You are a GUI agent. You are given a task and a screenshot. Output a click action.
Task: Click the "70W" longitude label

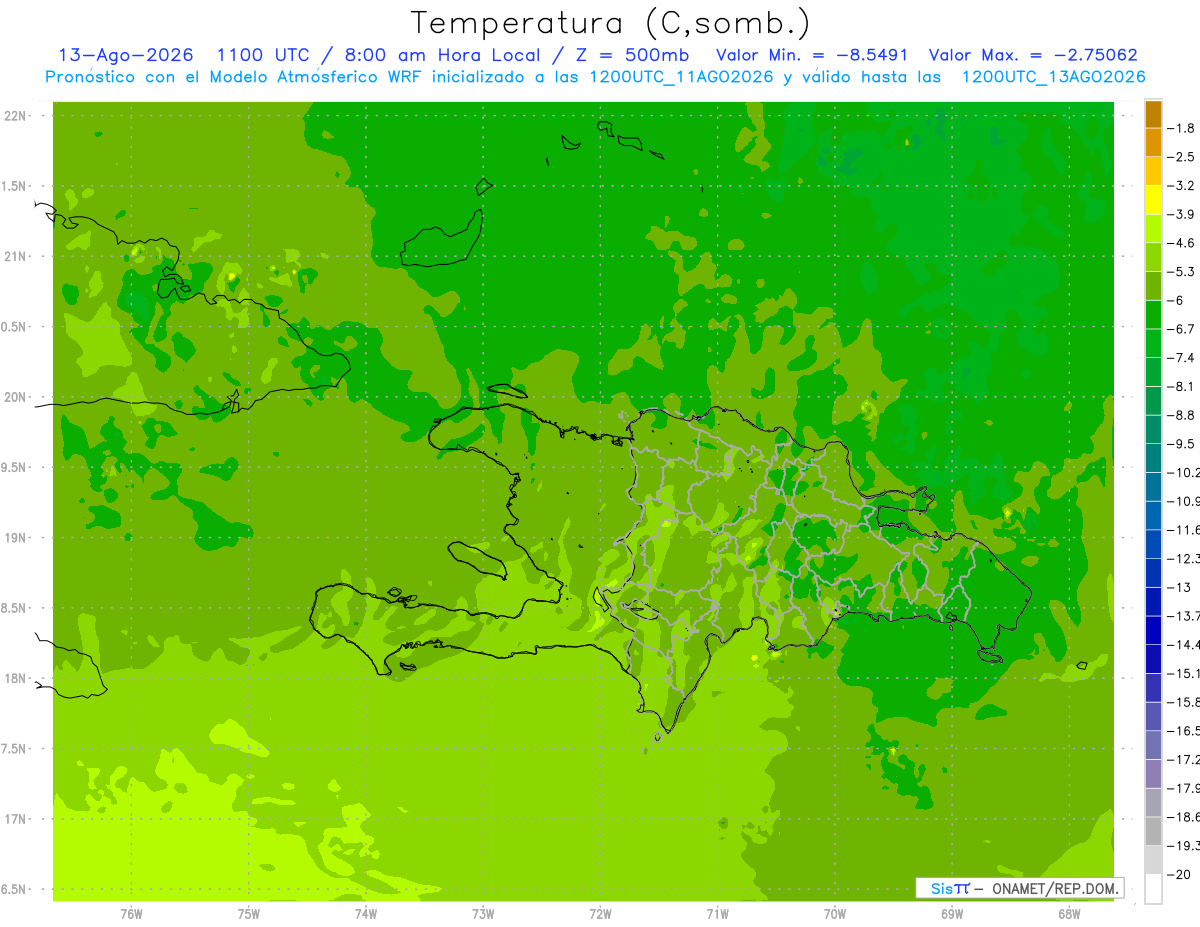[x=835, y=913]
